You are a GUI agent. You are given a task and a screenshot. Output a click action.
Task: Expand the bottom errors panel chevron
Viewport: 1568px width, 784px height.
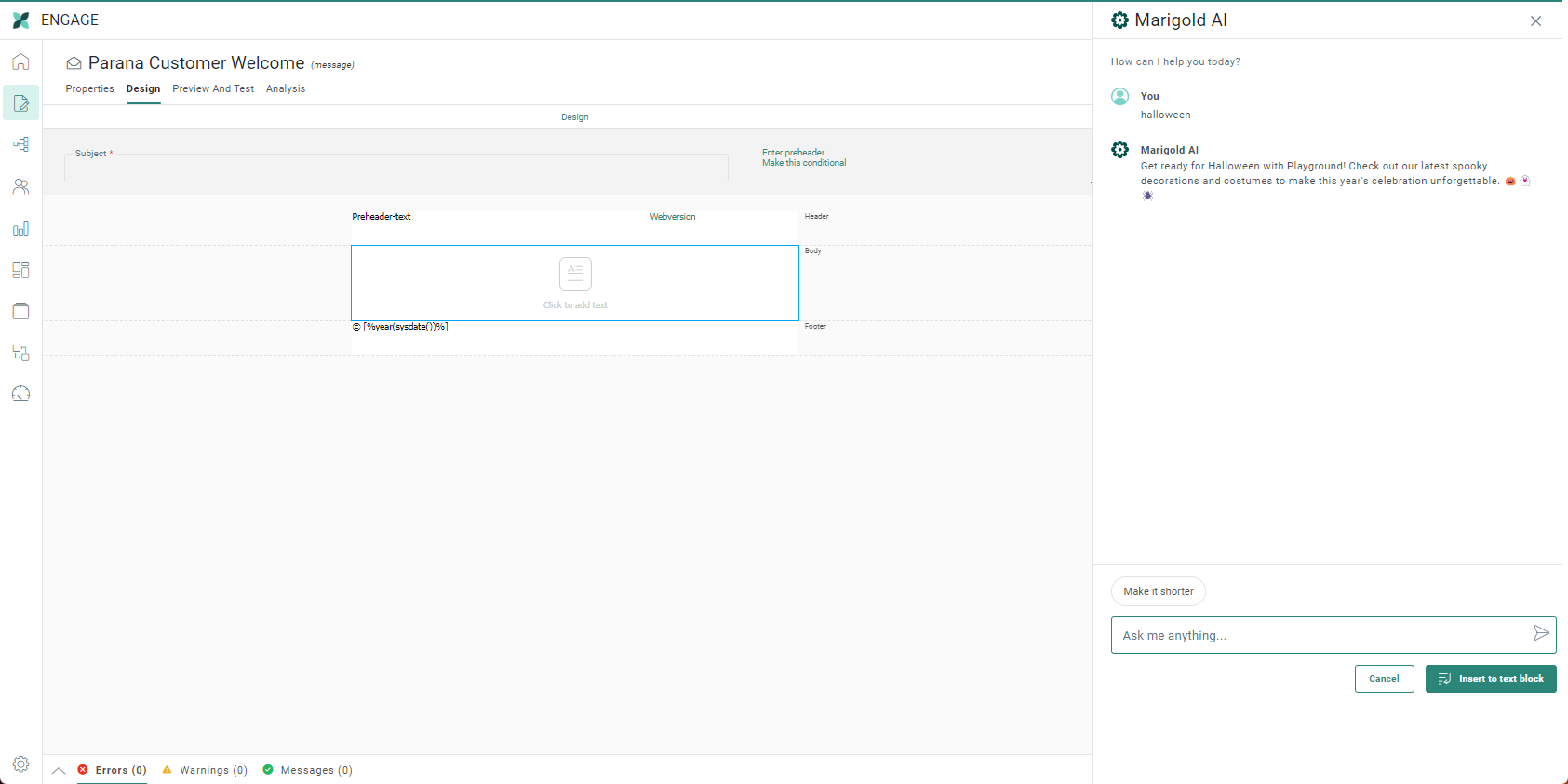[59, 770]
